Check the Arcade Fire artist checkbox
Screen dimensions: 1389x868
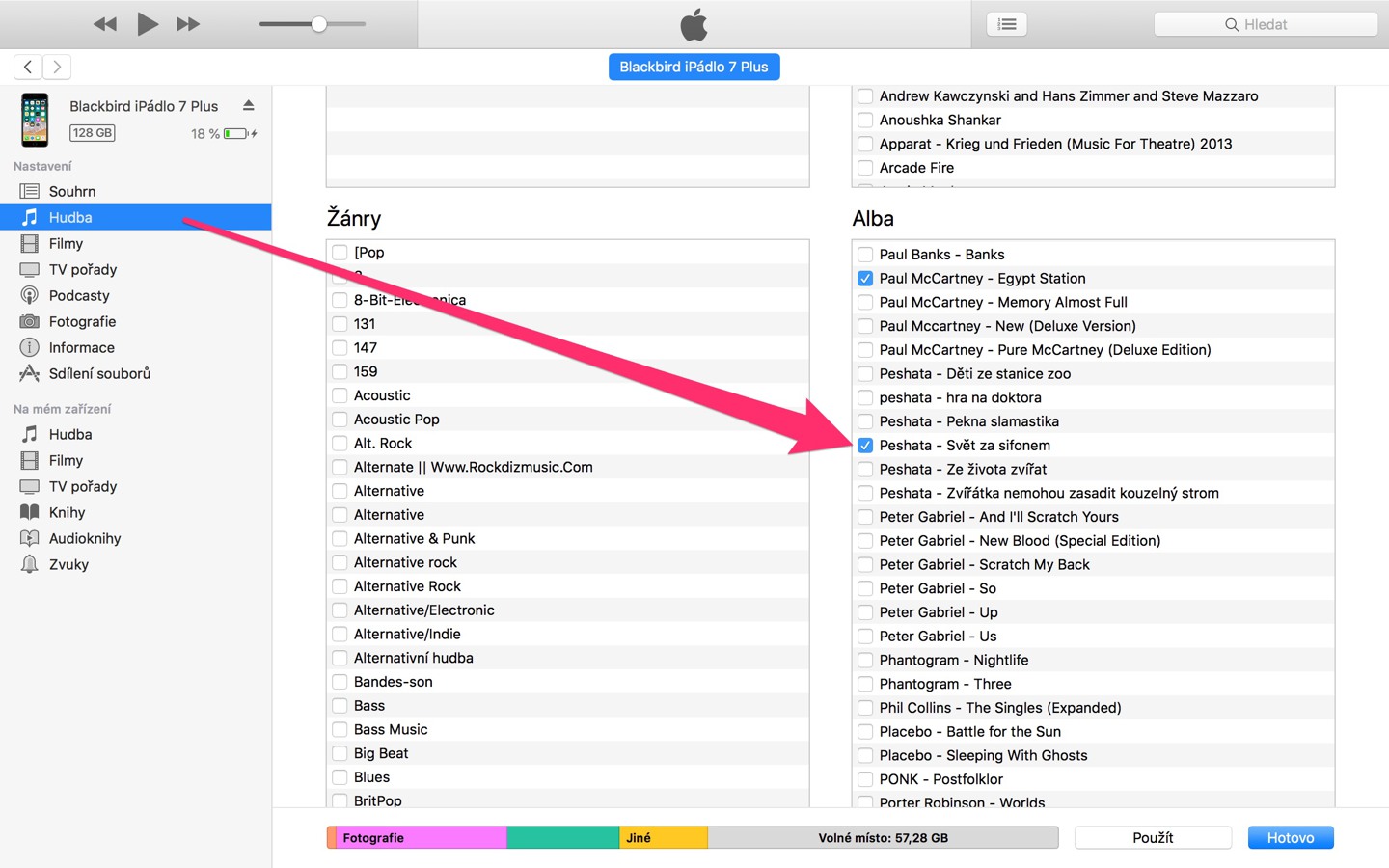click(x=865, y=168)
